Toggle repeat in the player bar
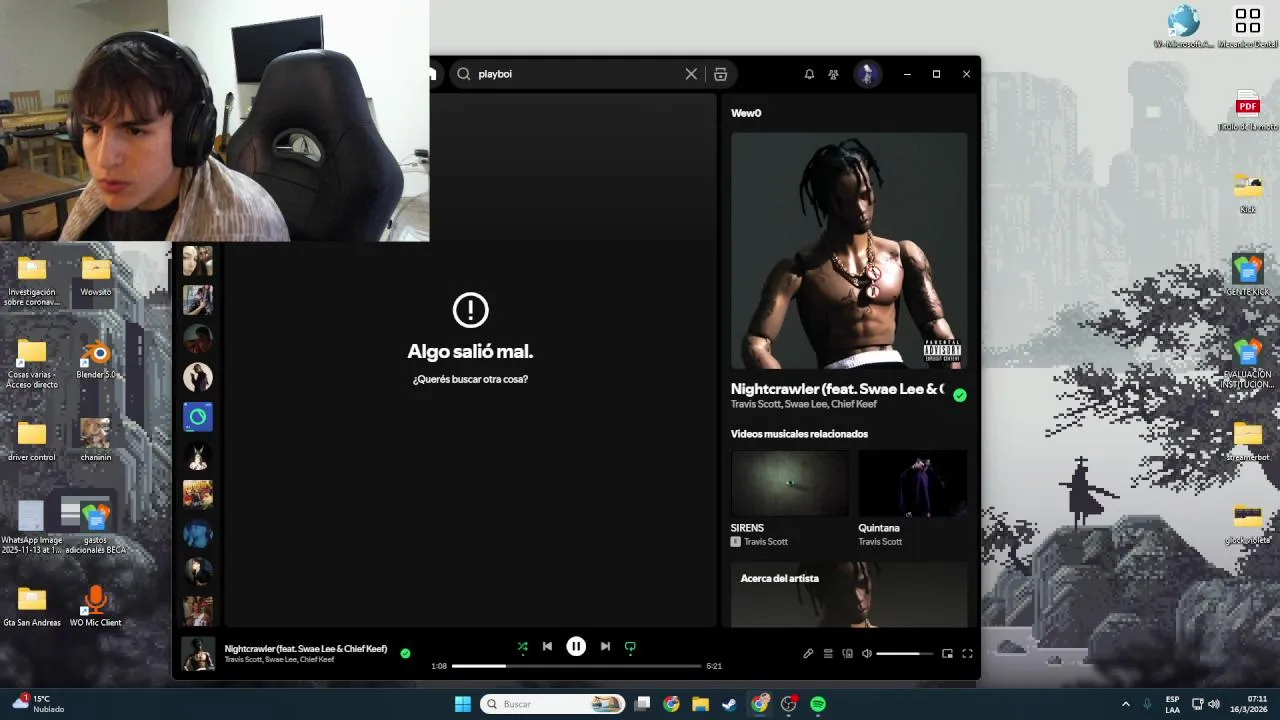1280x720 pixels. 630,647
